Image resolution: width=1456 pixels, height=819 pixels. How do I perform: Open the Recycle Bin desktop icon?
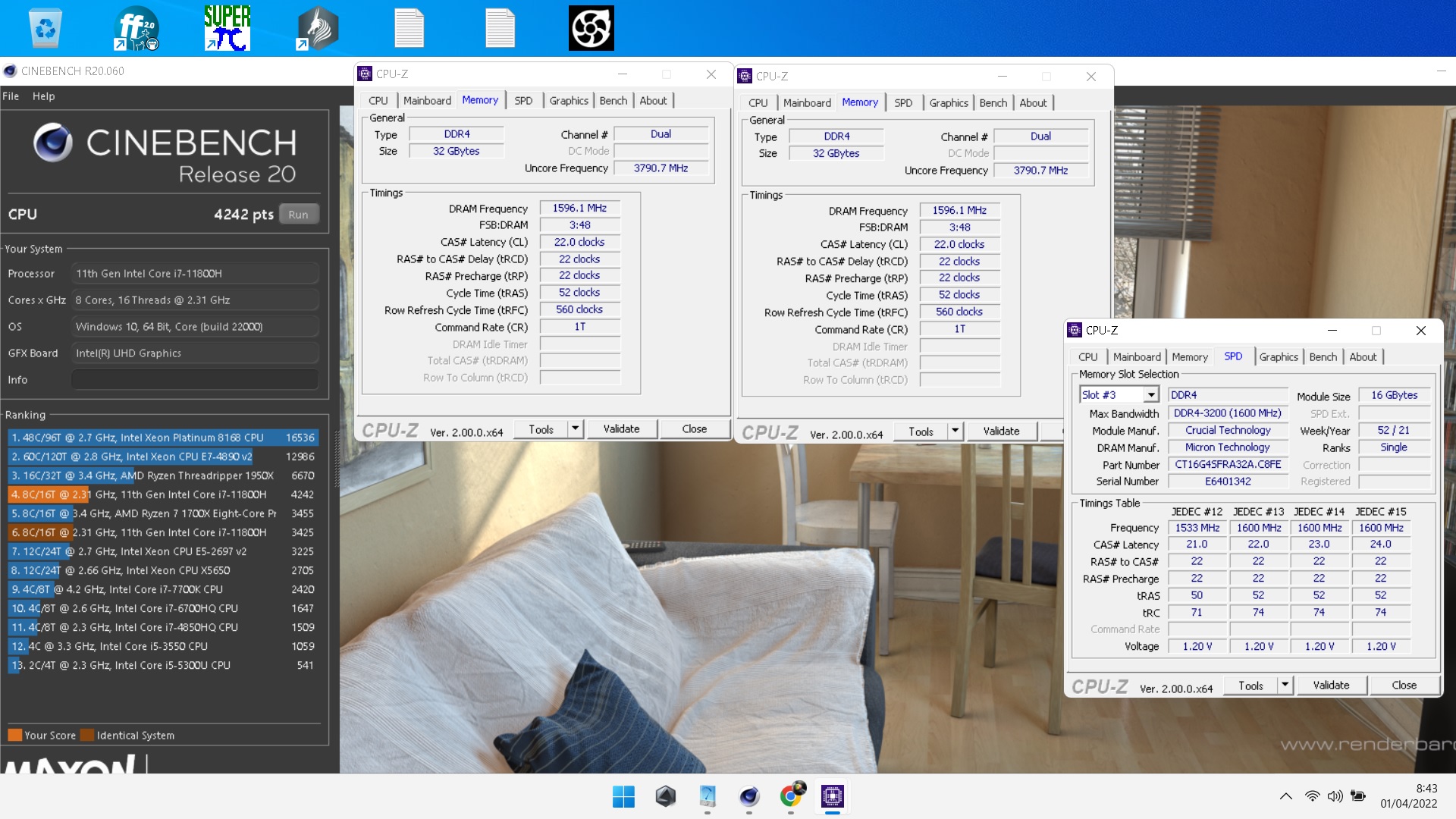(45, 28)
